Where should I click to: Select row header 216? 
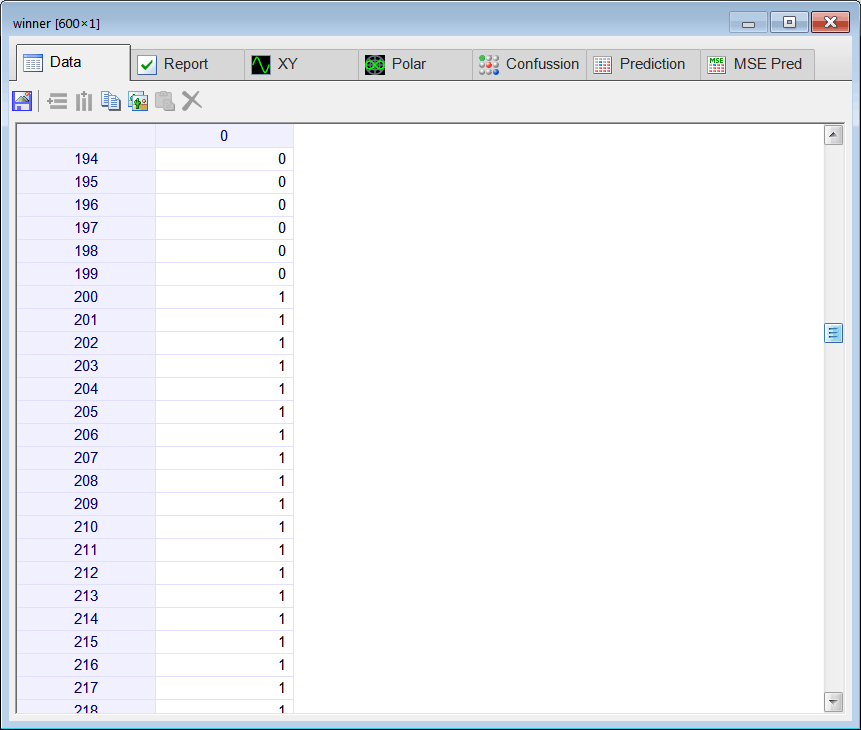click(86, 665)
